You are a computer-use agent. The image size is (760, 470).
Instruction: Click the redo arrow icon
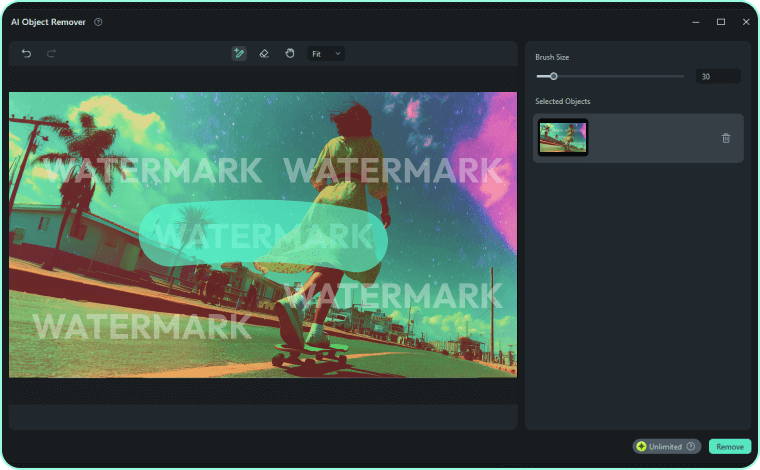pos(51,53)
